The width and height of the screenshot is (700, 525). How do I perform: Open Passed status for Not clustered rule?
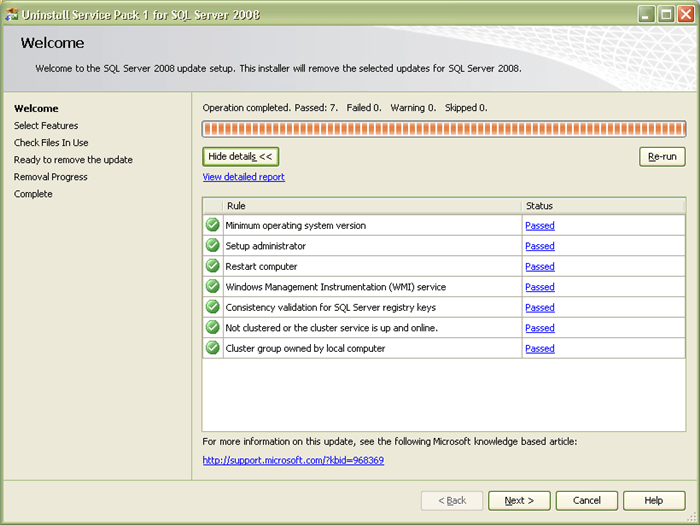tap(540, 328)
